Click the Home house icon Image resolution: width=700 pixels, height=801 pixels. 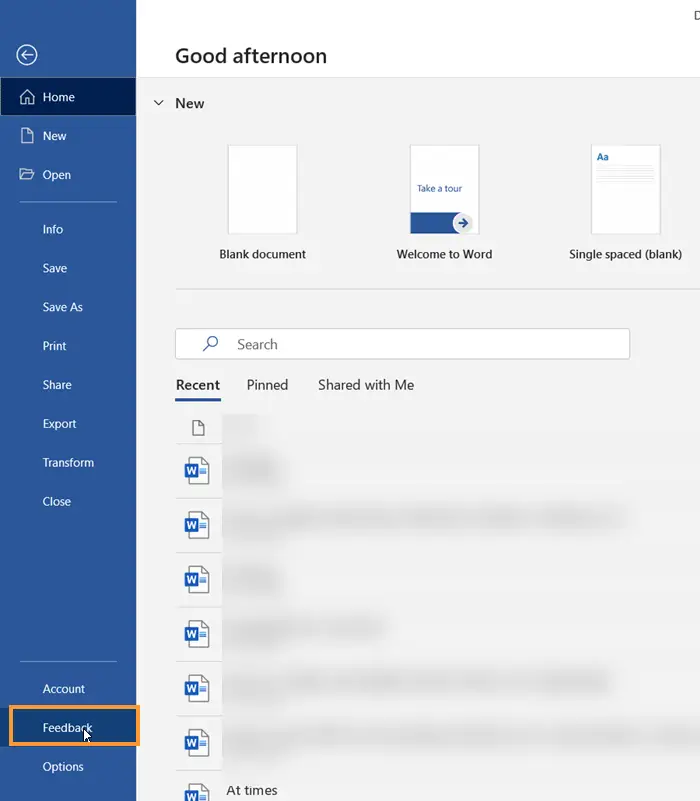coord(27,97)
